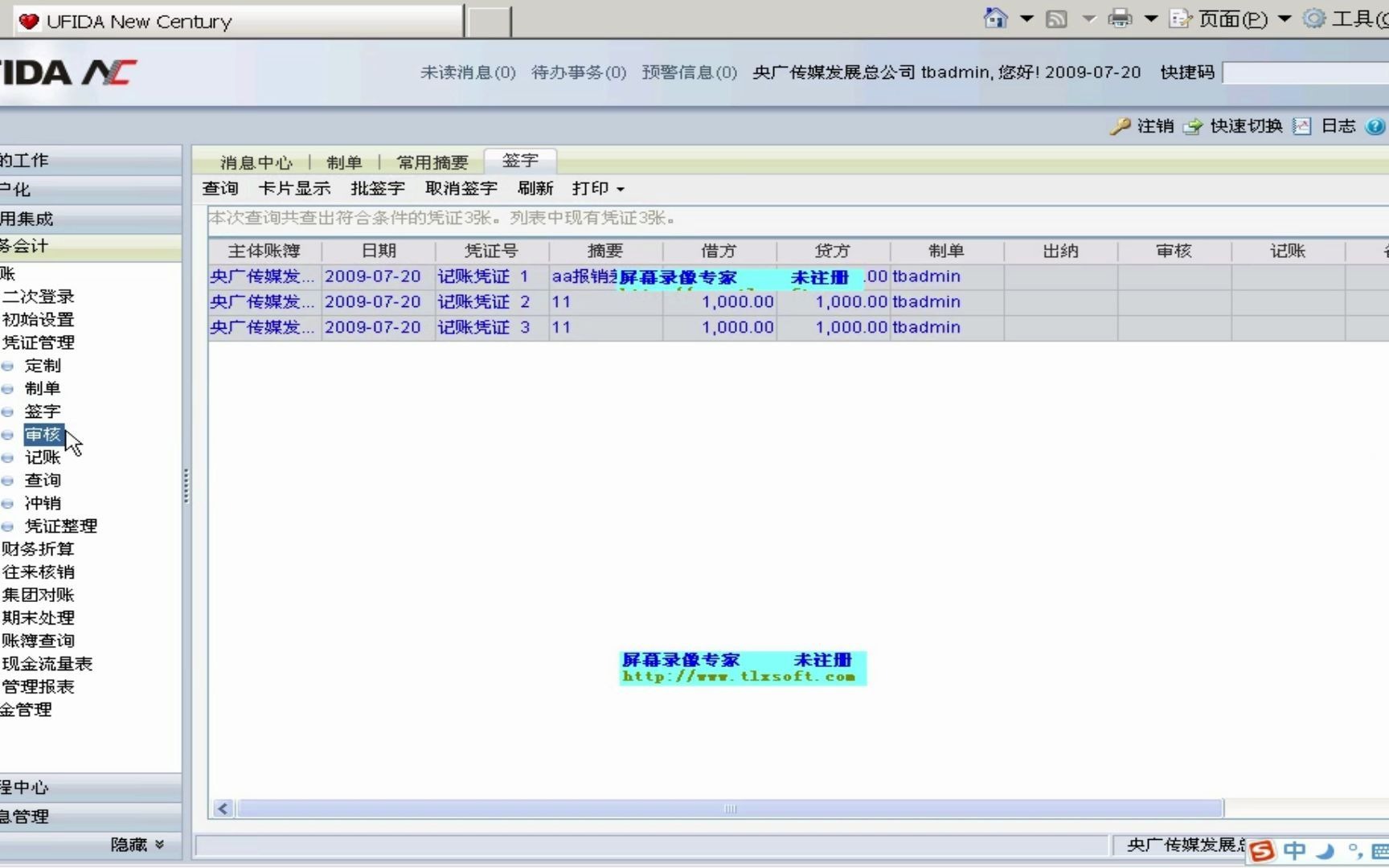Image resolution: width=1389 pixels, height=868 pixels.
Task: Click the 日期 column header
Action: pyautogui.click(x=379, y=251)
